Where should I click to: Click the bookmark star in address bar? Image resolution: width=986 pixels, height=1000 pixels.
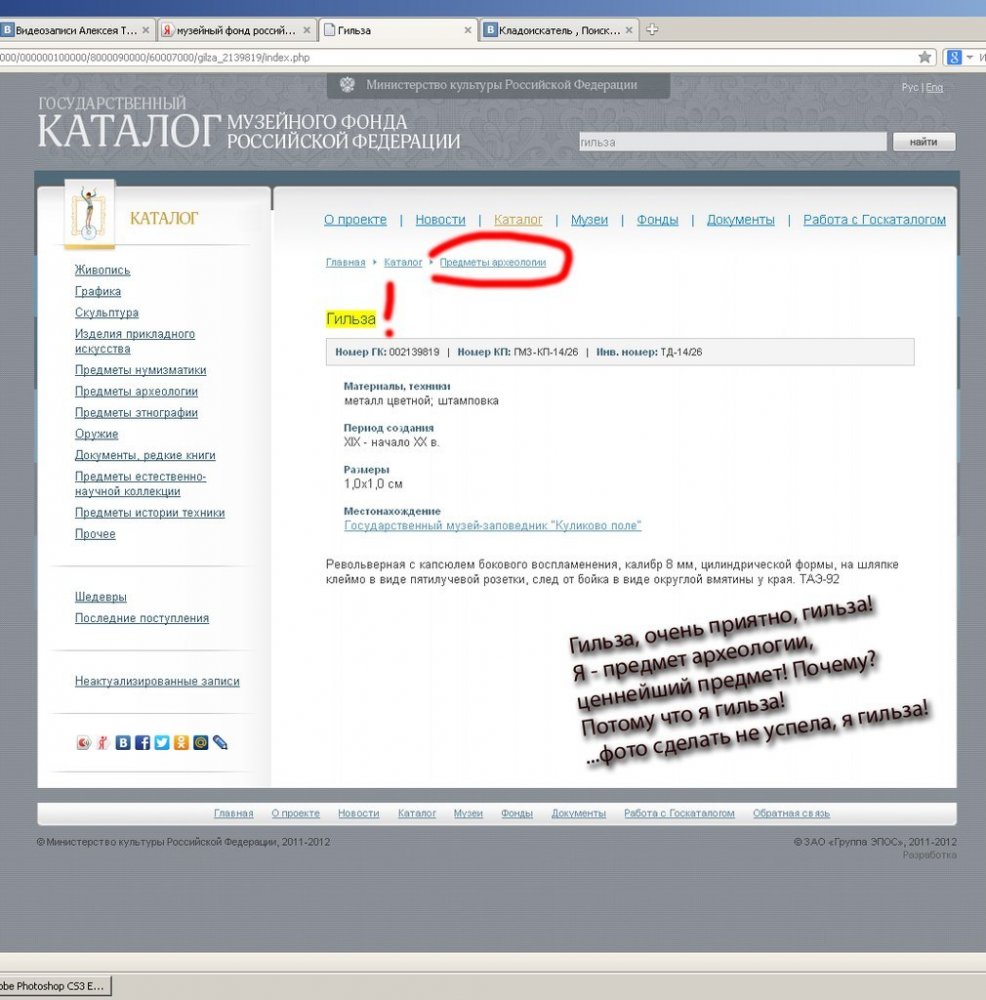[x=925, y=57]
